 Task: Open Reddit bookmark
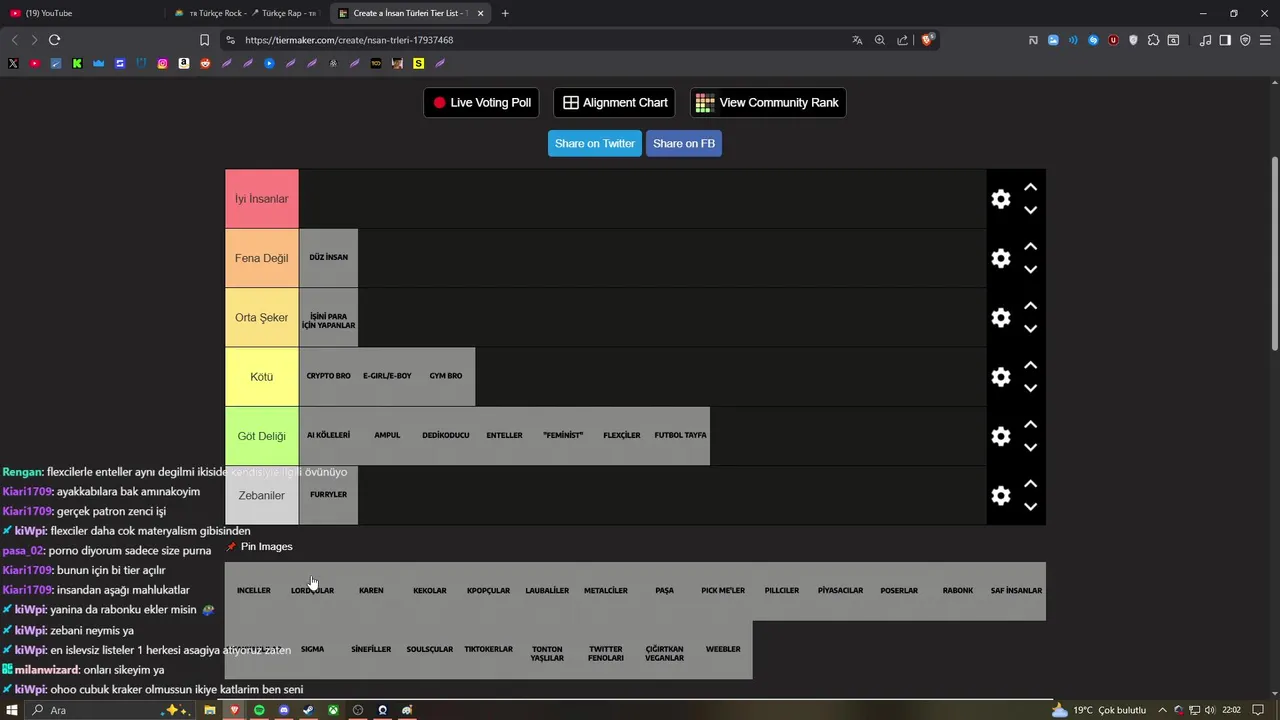[x=205, y=63]
